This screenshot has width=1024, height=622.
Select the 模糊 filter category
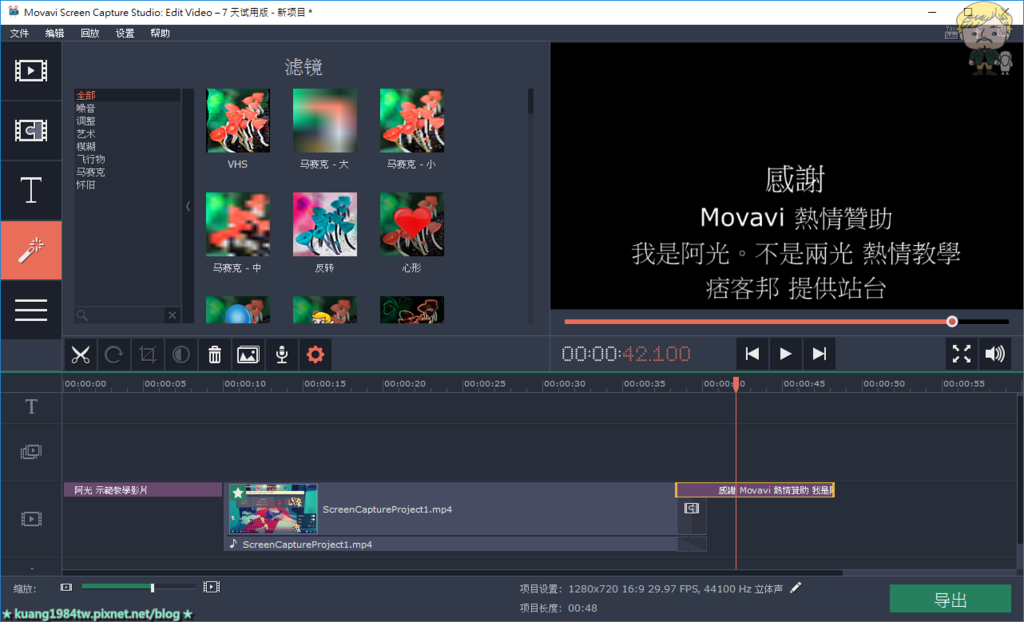[127, 146]
